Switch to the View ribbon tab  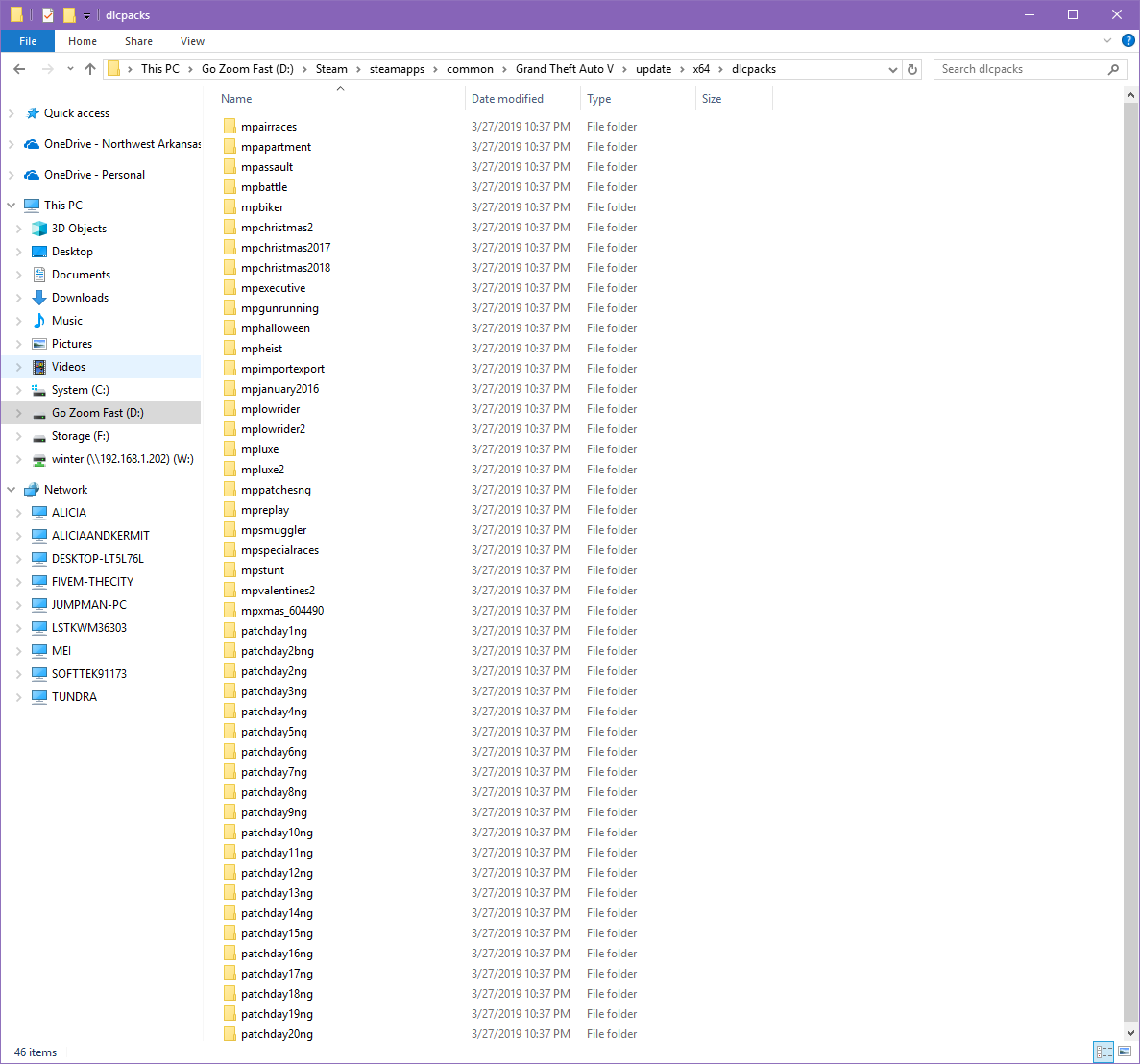[192, 41]
